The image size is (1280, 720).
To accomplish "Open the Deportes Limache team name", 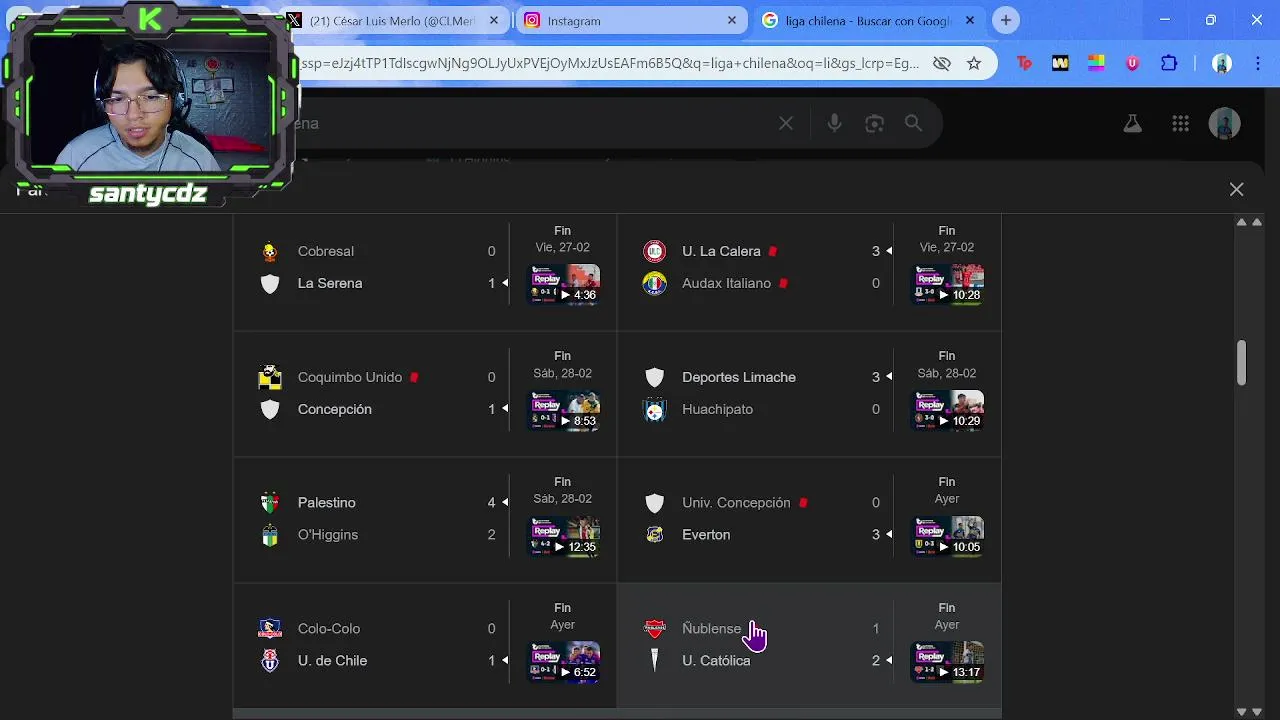I will [739, 377].
